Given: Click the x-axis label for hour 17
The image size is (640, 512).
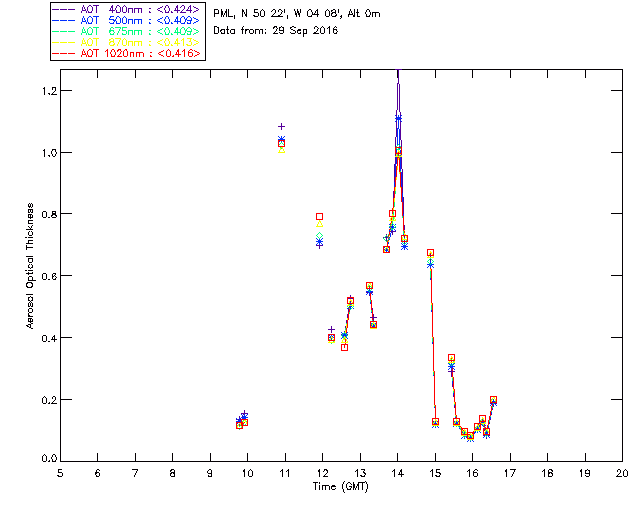Looking at the screenshot, I should pos(510,473).
